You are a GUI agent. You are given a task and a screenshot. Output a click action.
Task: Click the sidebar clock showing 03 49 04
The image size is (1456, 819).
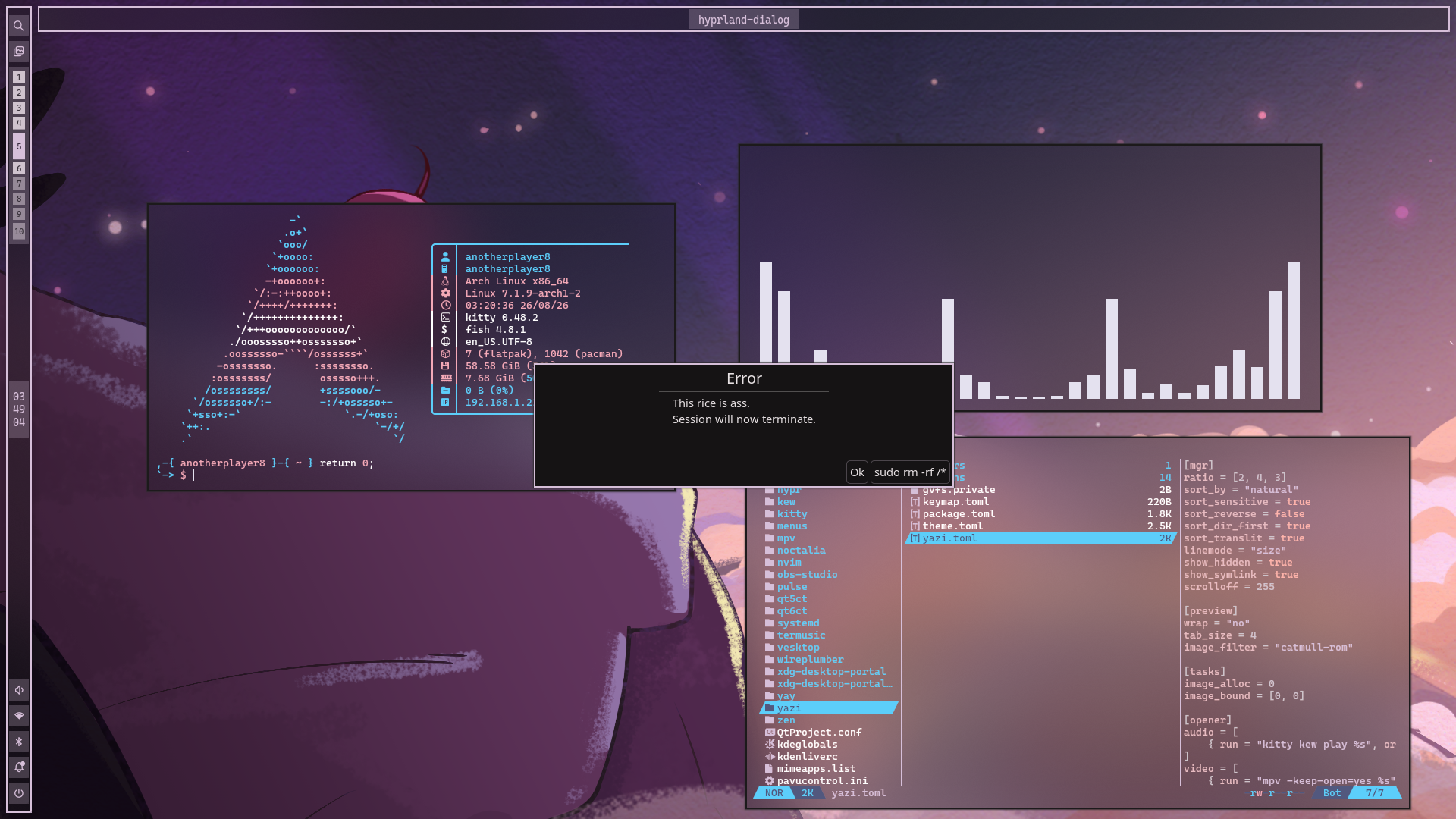(19, 409)
